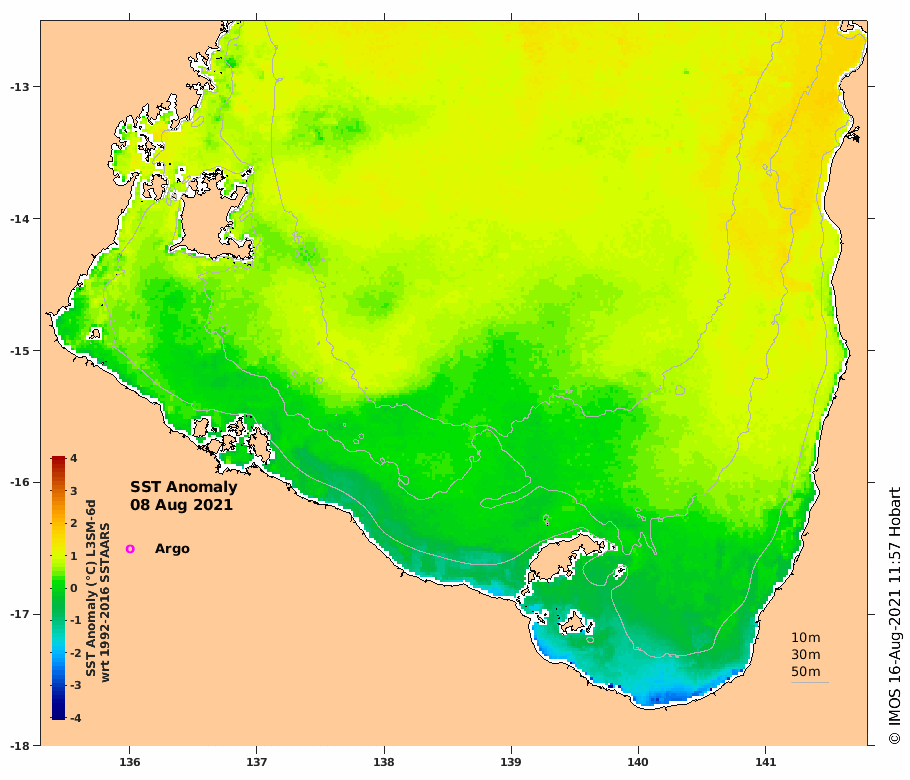910x780 pixels.
Task: Click the color bar's dark red top
Action: 58,461
